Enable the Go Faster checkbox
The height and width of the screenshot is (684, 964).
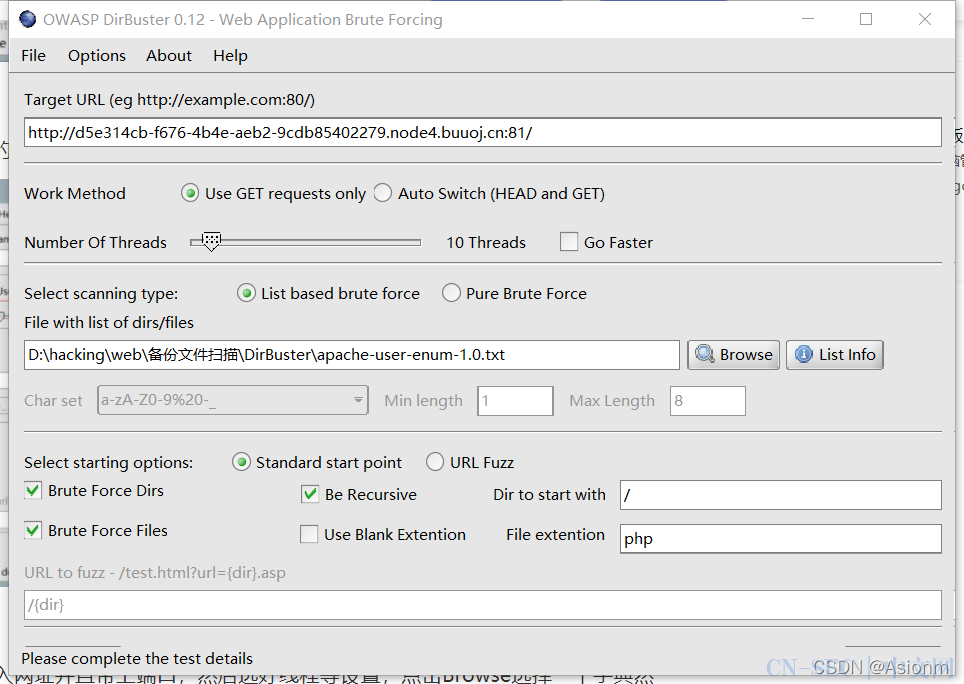(569, 242)
